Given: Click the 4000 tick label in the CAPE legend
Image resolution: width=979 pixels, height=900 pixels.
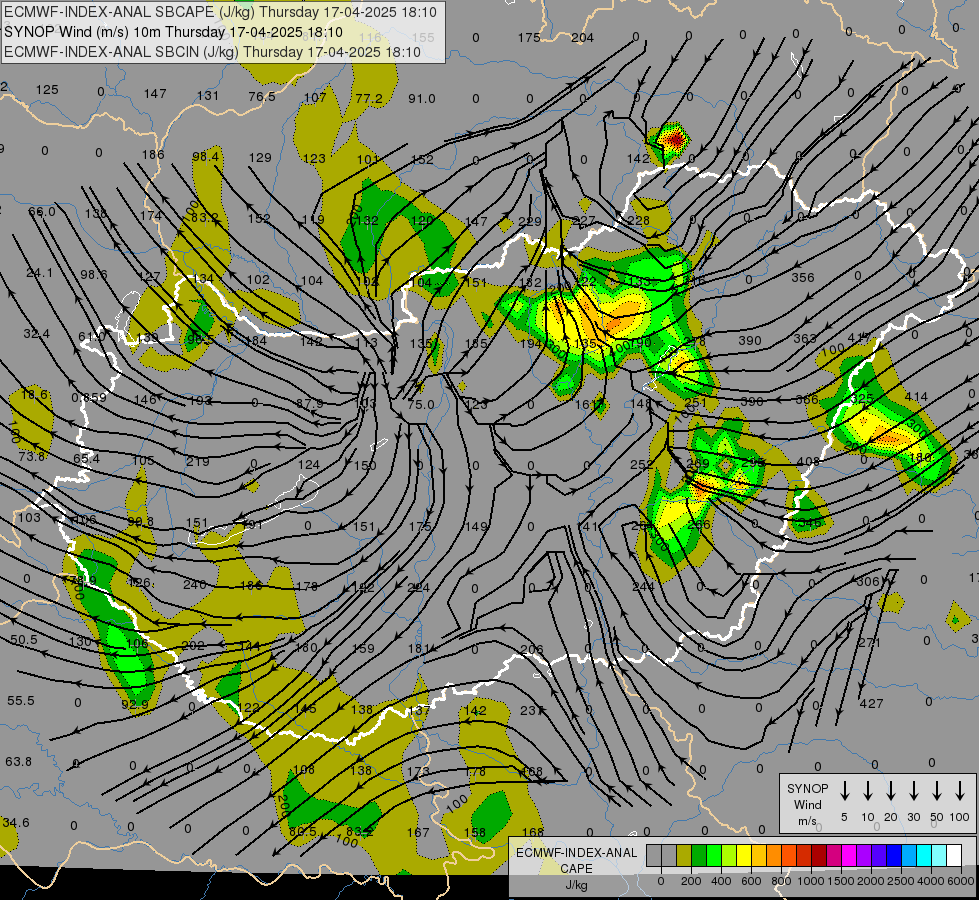Looking at the screenshot, I should (930, 881).
